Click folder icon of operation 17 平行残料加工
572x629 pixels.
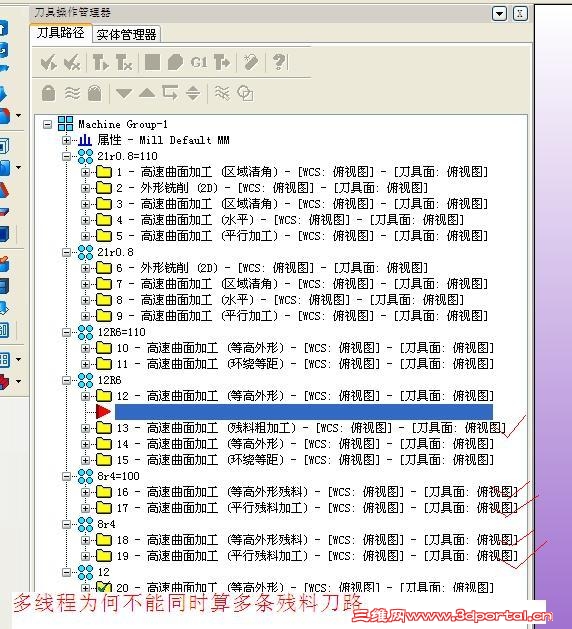click(x=104, y=508)
